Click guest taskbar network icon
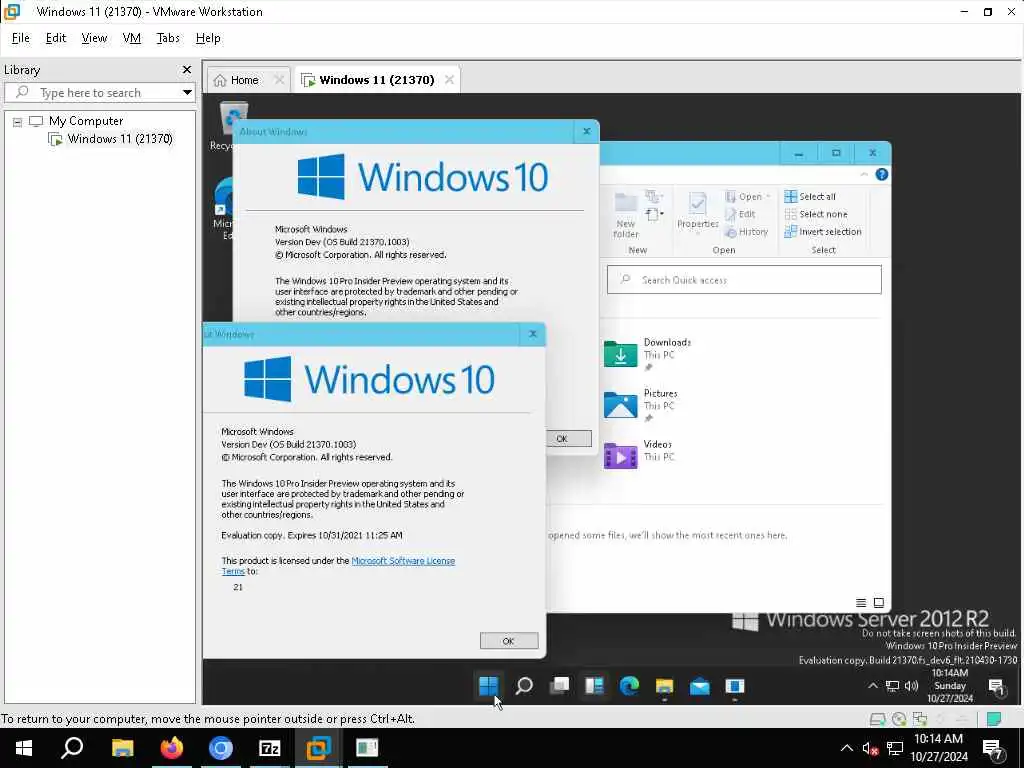This screenshot has width=1024, height=768. pos(892,686)
